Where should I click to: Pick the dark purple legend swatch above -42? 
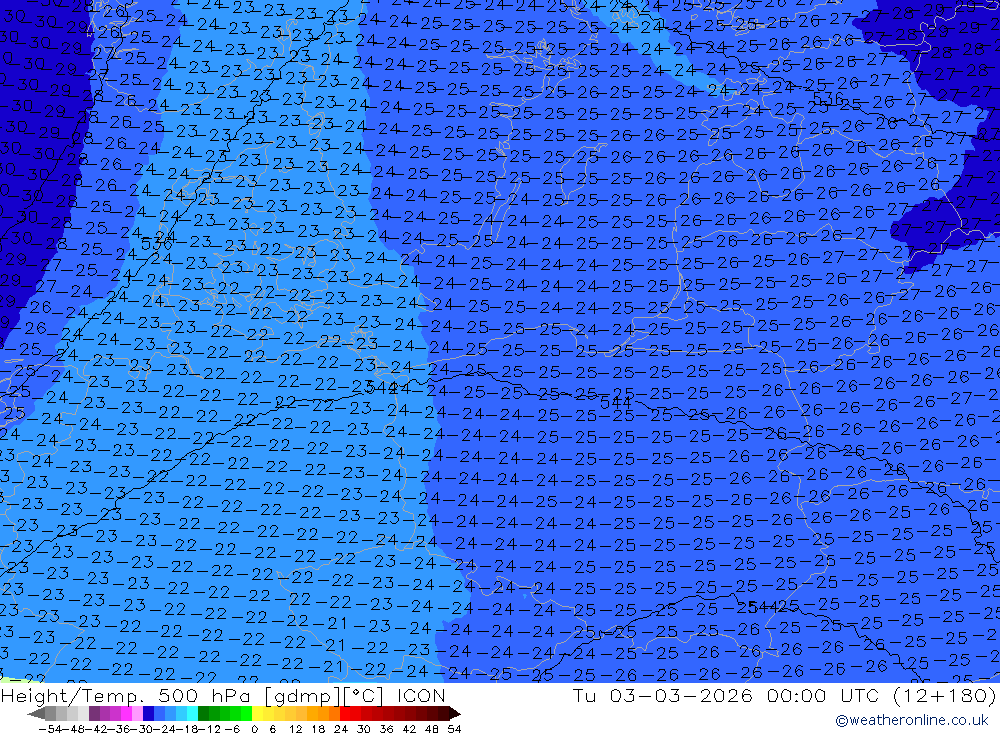[94, 714]
